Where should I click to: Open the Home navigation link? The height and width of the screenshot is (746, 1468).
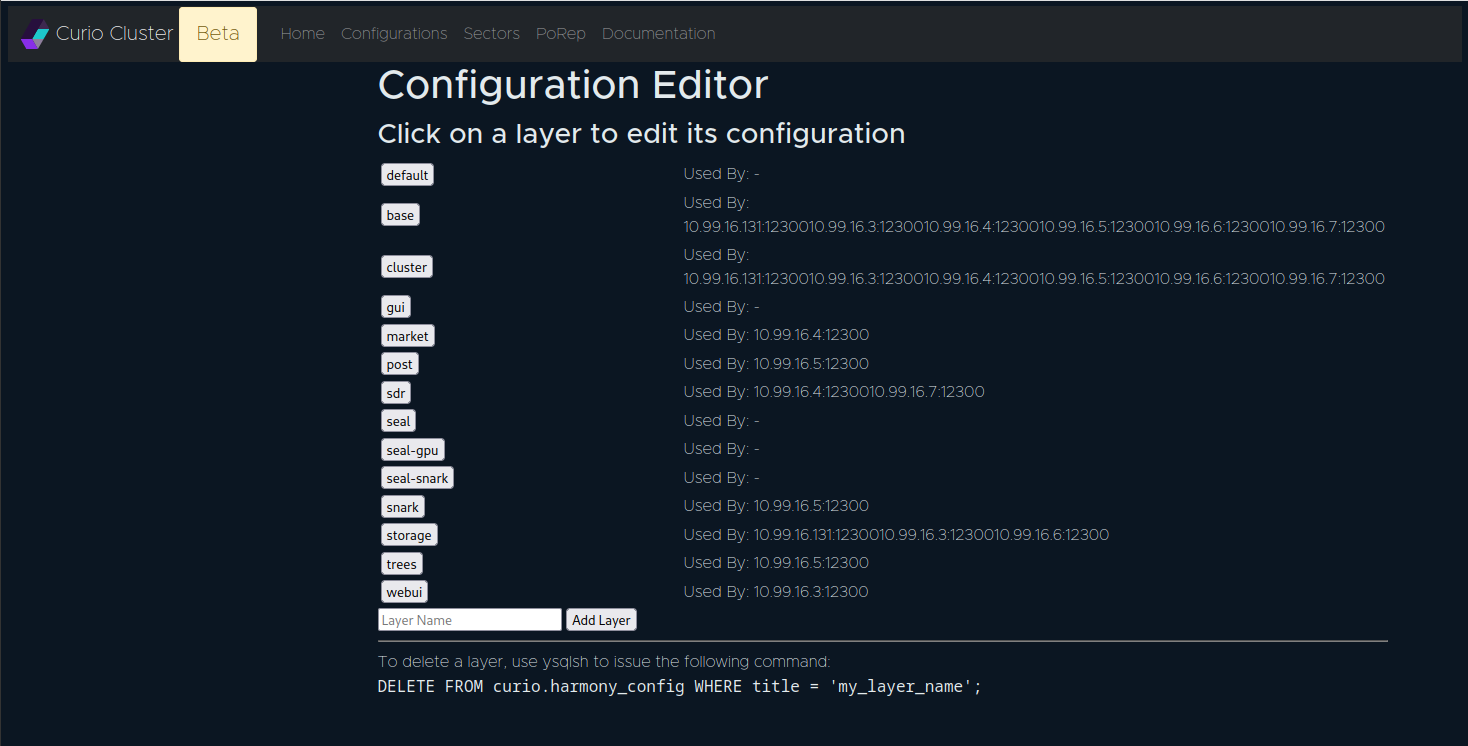tap(302, 34)
